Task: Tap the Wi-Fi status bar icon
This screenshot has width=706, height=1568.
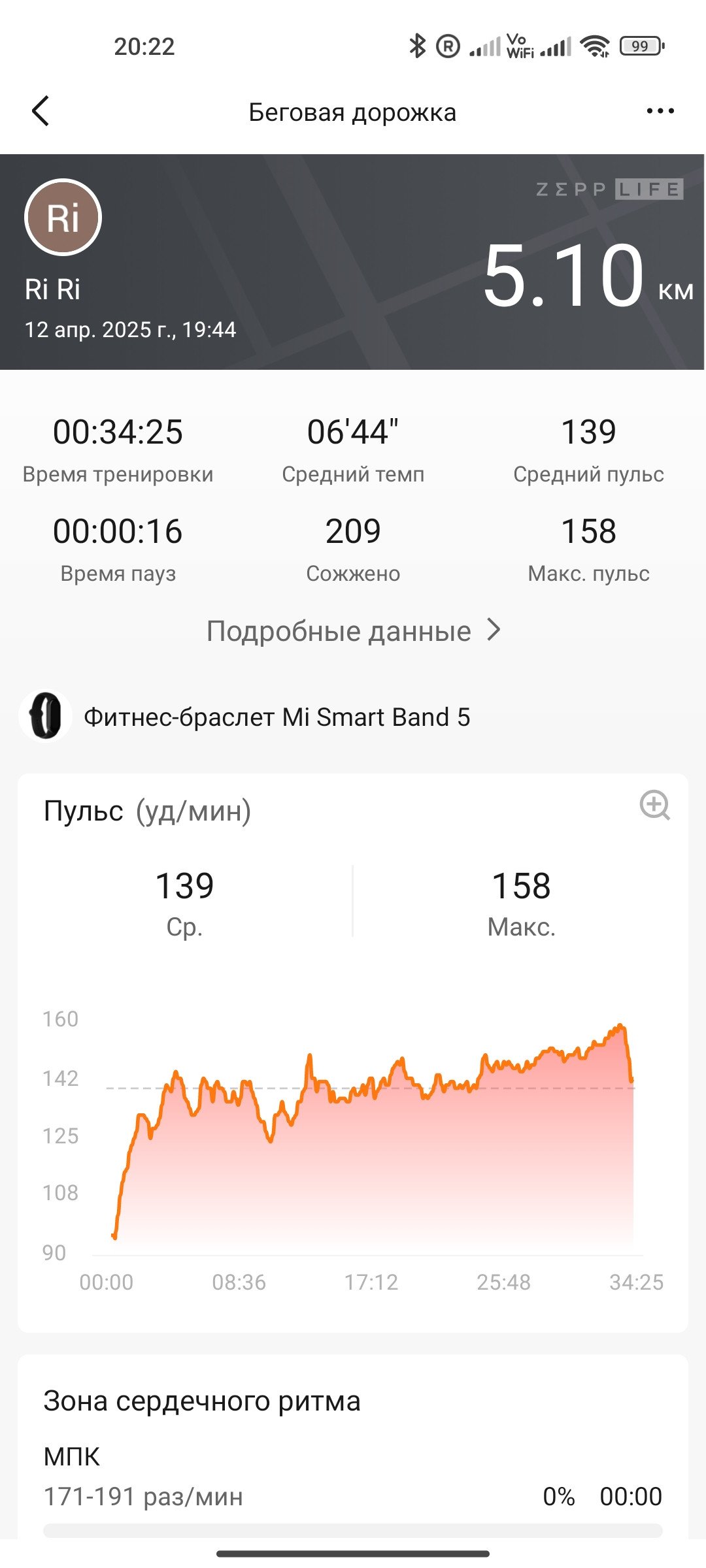Action: [x=595, y=46]
